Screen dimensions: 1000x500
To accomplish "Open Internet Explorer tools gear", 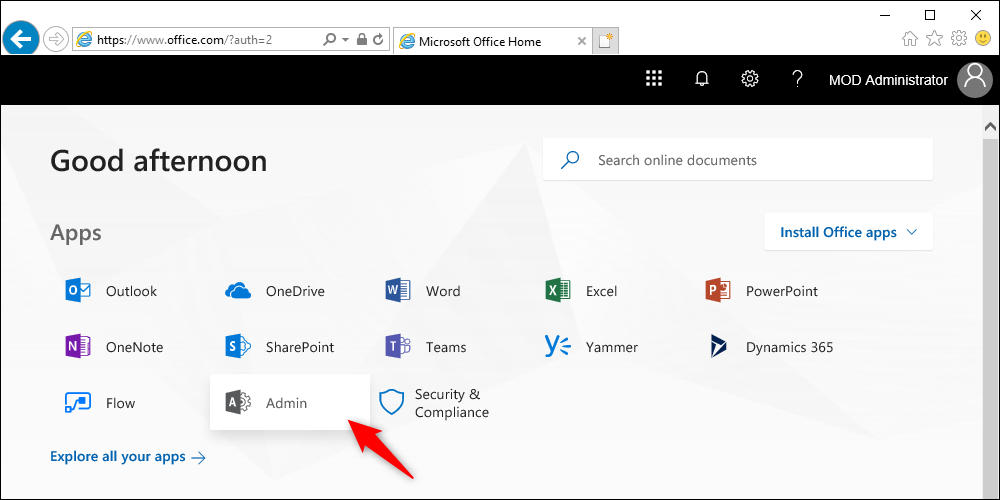I will coord(959,40).
